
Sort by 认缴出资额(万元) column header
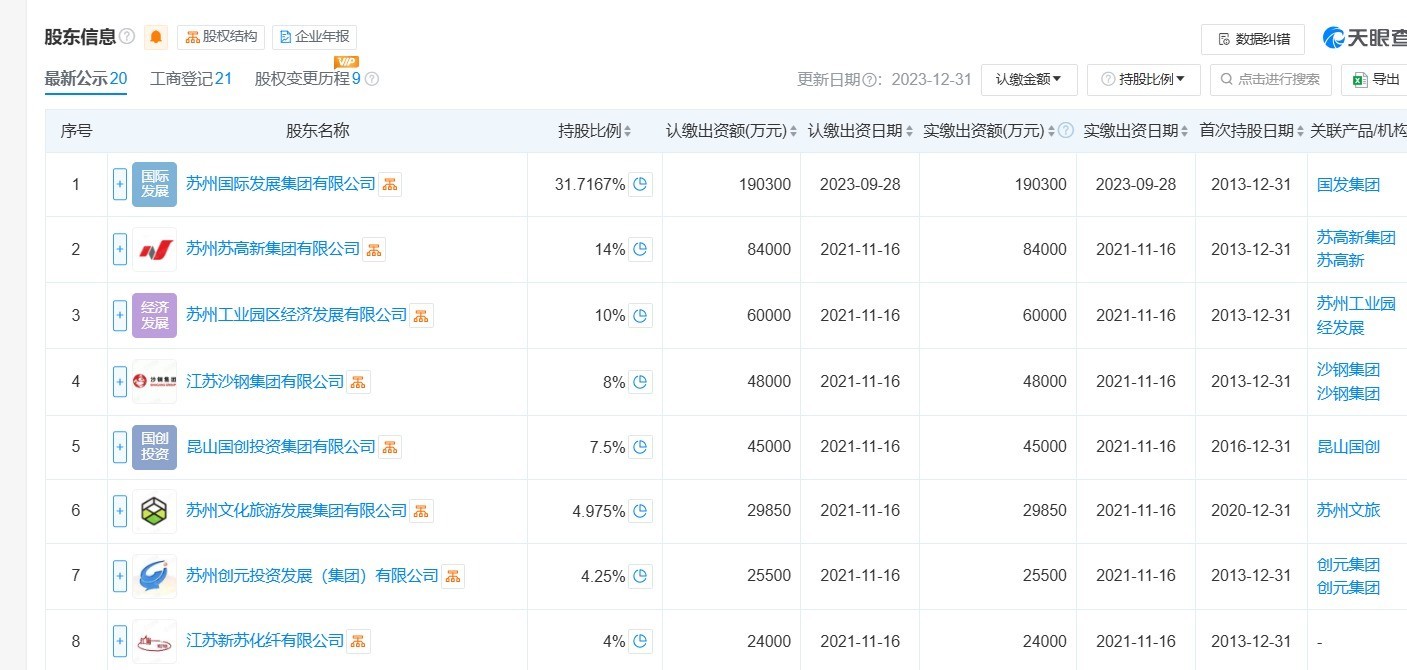coord(733,131)
